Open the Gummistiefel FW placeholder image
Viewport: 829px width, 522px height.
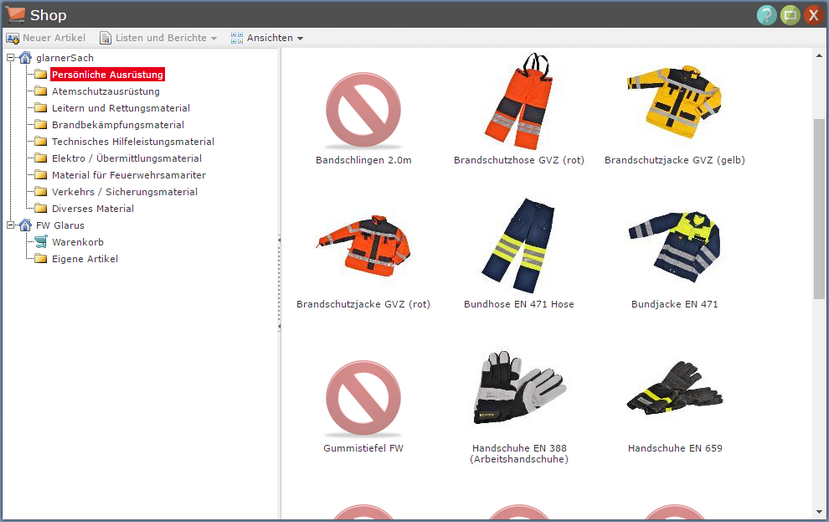[x=363, y=398]
